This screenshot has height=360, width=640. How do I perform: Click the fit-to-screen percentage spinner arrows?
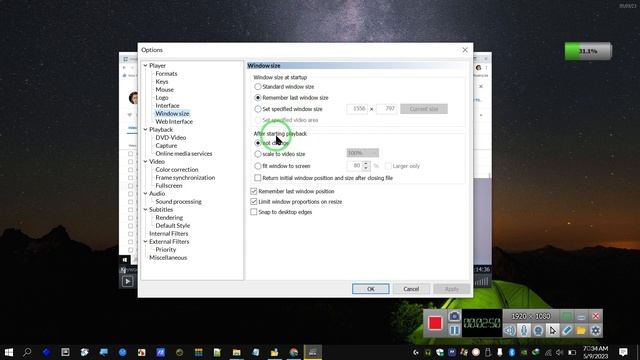pos(366,166)
